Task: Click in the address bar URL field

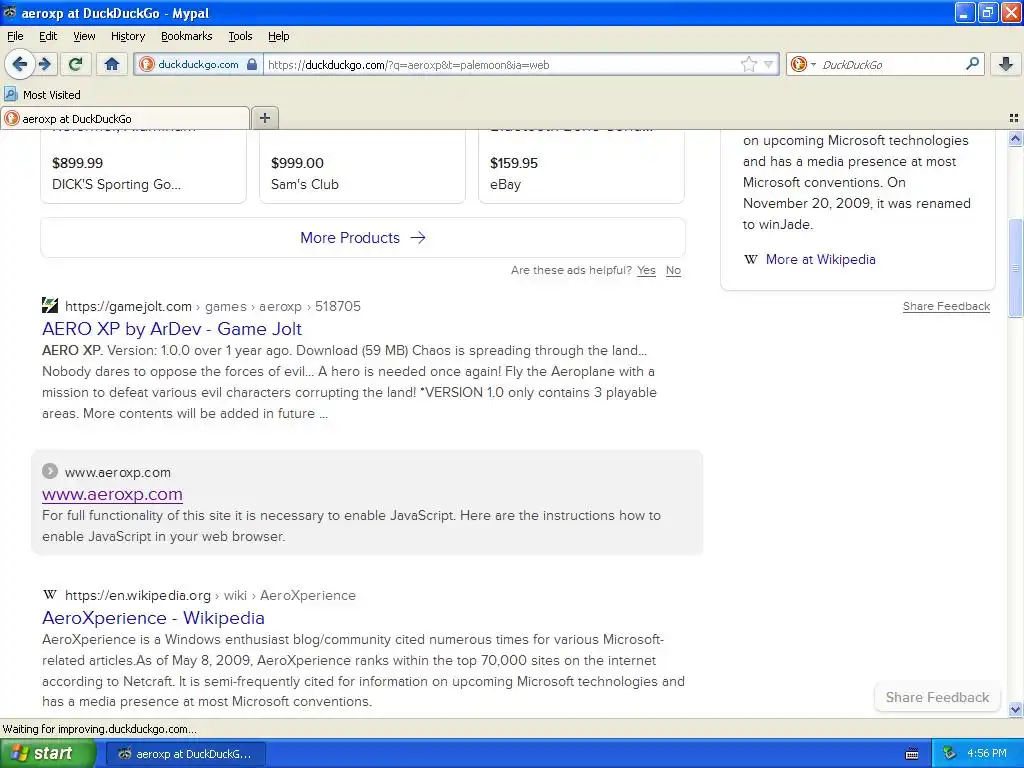Action: coord(502,65)
